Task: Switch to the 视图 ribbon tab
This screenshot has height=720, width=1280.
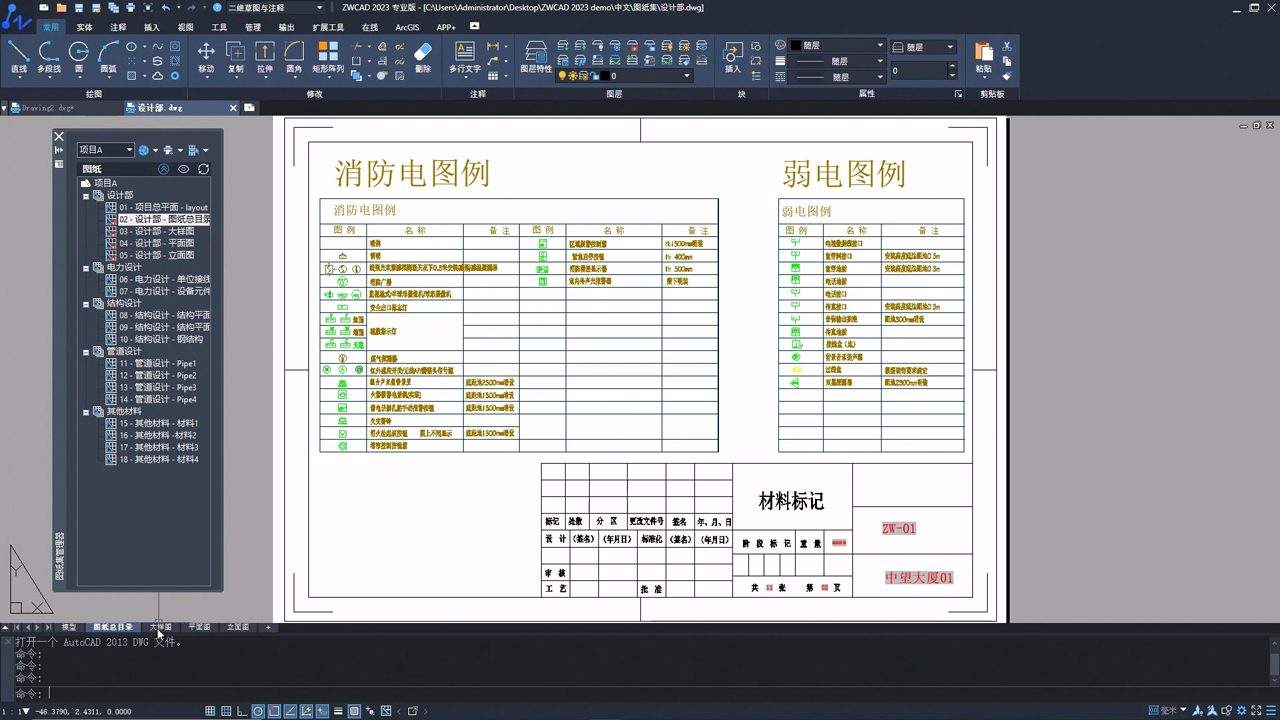Action: tap(185, 28)
